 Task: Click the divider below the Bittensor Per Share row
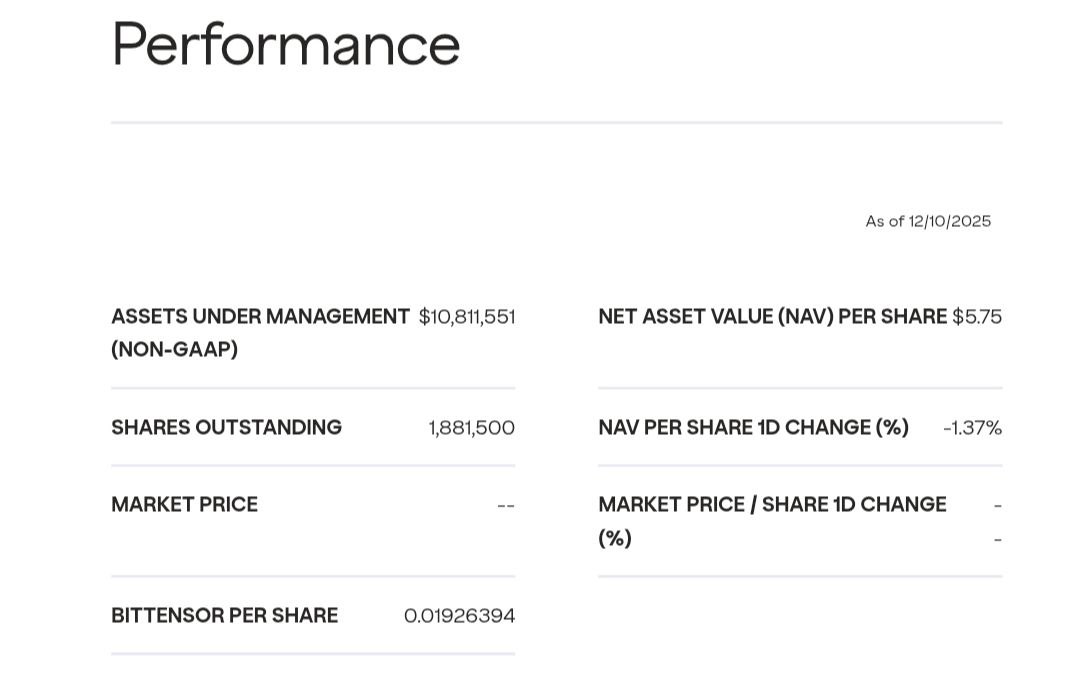[x=313, y=654]
